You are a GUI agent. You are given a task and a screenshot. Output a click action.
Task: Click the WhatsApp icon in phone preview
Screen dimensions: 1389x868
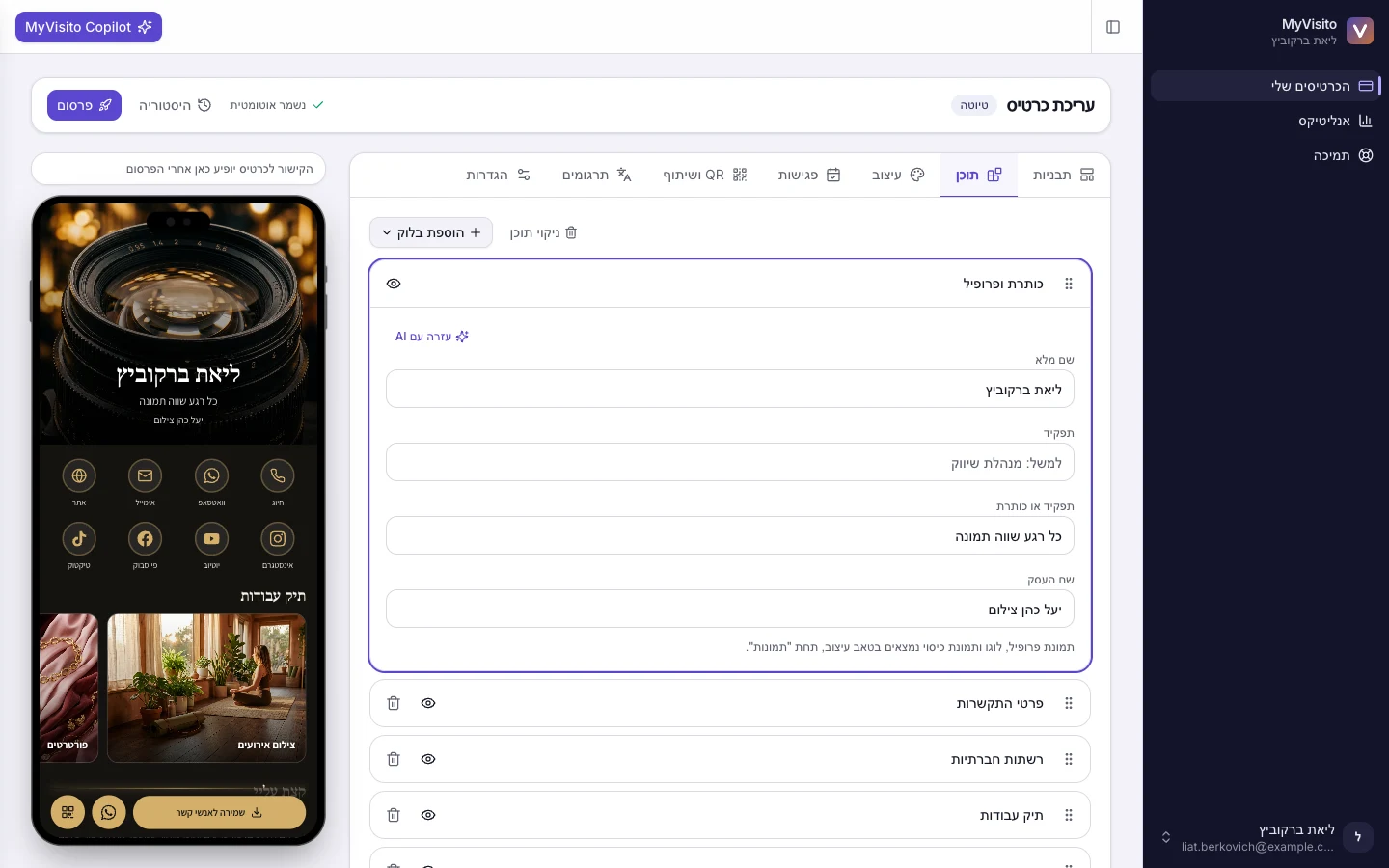point(211,475)
